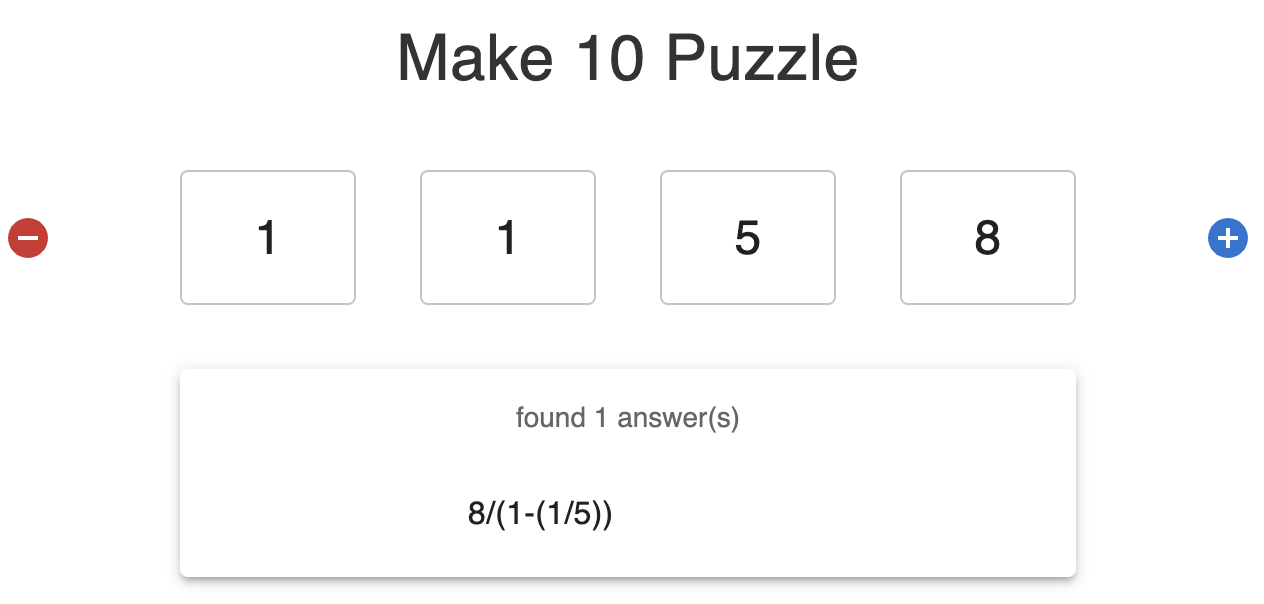Screen dimensions: 1264x604
Task: Click inside the results panel
Action: (x=627, y=470)
